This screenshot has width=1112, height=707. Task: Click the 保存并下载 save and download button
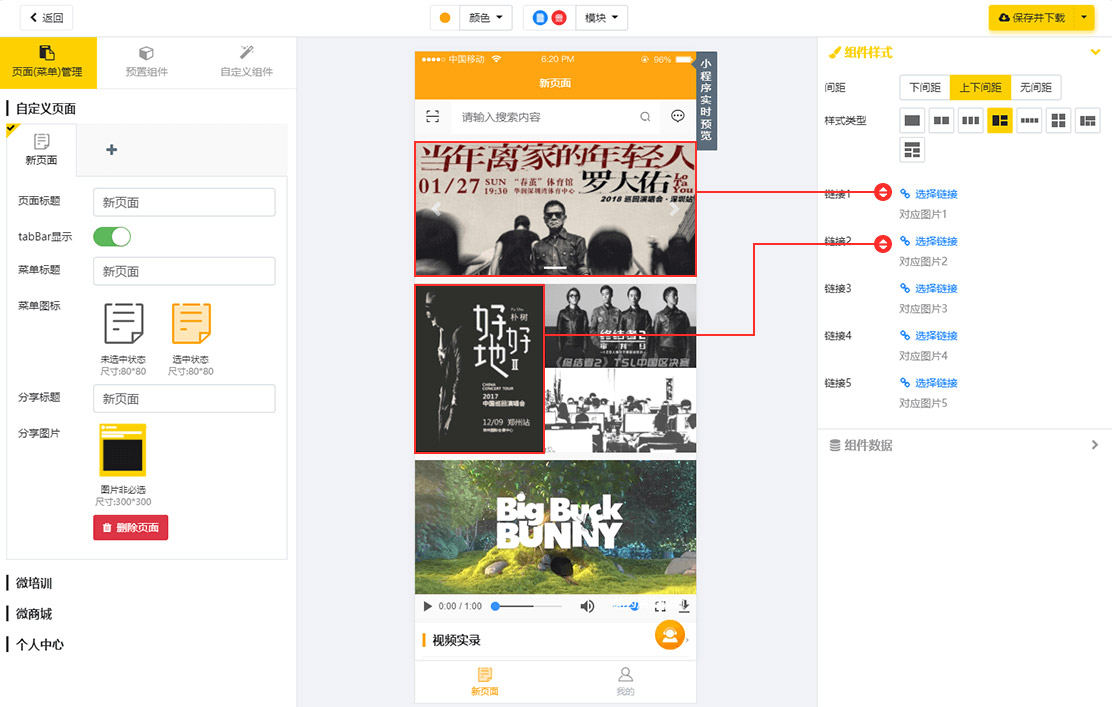pos(1032,18)
